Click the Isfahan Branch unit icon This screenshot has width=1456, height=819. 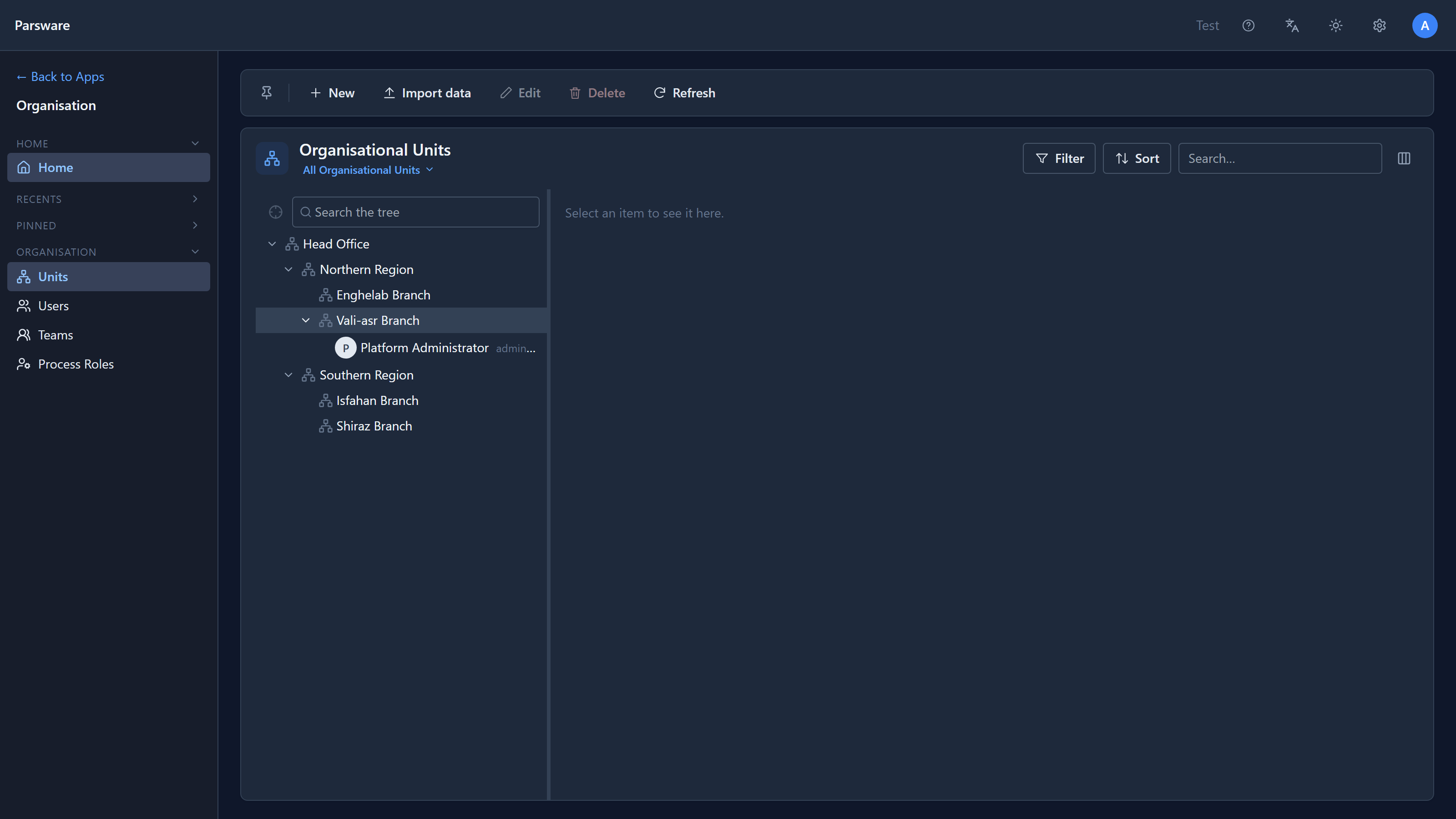point(325,401)
